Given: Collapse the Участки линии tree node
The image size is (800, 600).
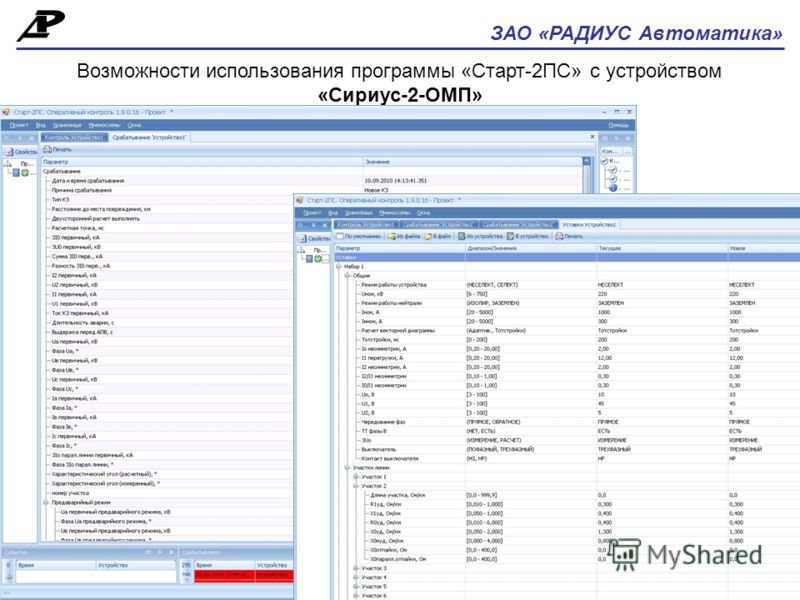Looking at the screenshot, I should pos(347,467).
